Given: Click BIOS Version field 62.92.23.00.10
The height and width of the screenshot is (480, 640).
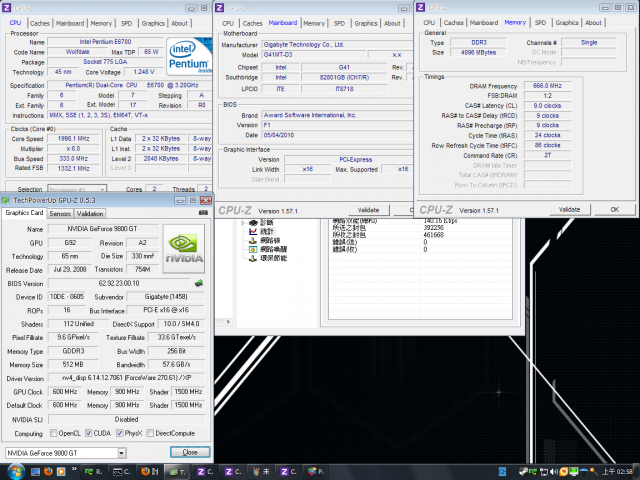Looking at the screenshot, I should (119, 283).
